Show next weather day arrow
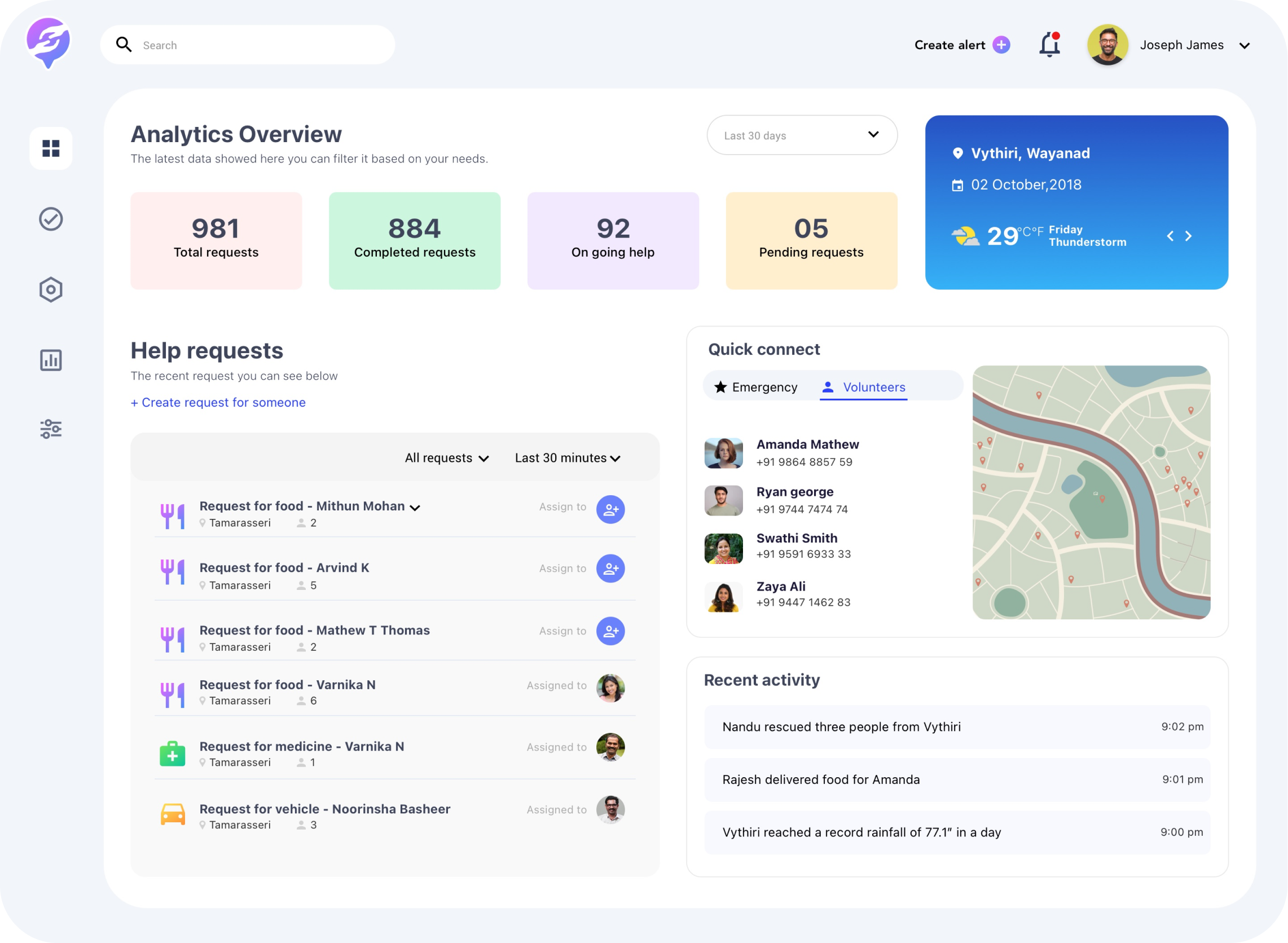The height and width of the screenshot is (943, 1288). click(1189, 236)
